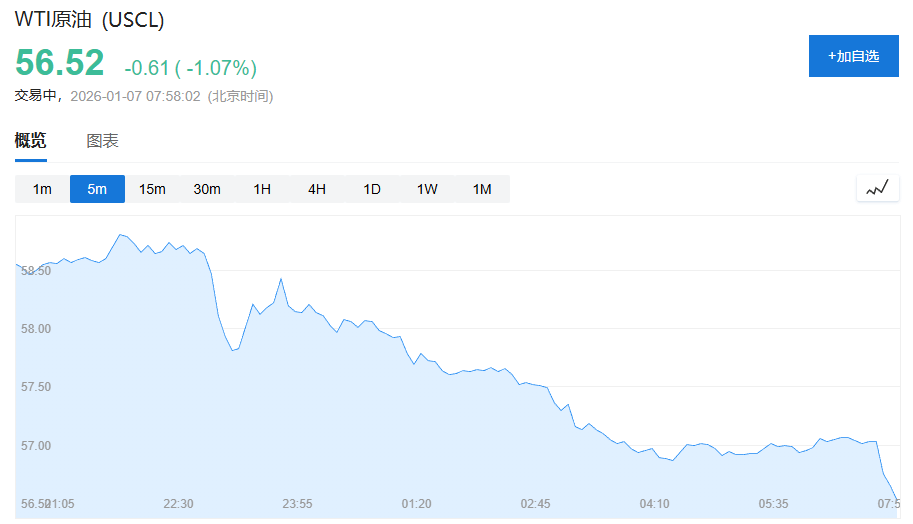Screen dimensions: 913x524
Task: Toggle the line chart type icon
Action: [x=877, y=188]
